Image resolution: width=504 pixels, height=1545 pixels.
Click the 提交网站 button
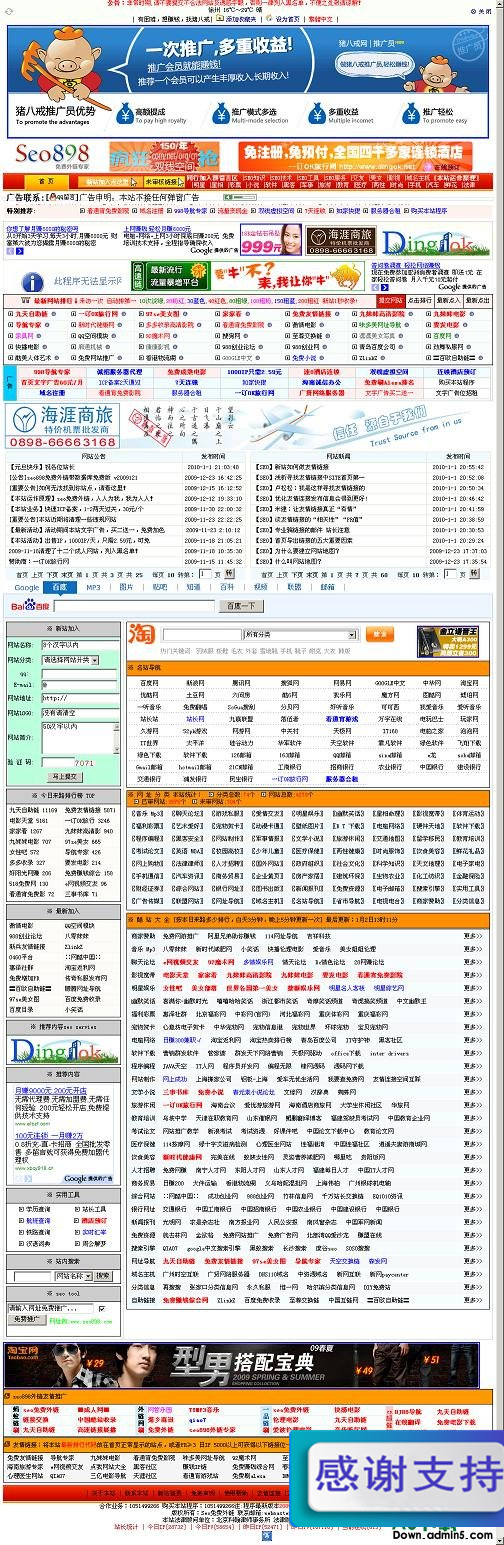(x=390, y=300)
